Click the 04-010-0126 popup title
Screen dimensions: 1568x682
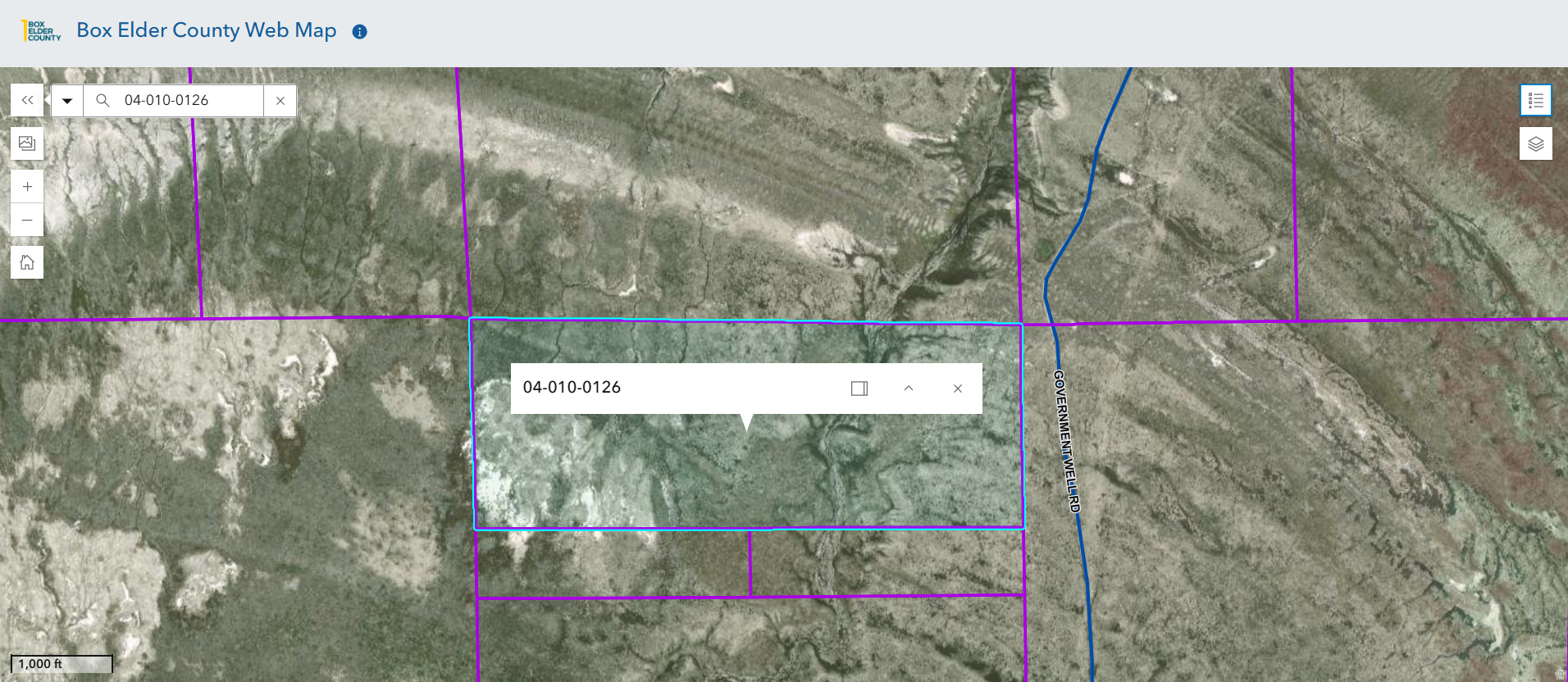pyautogui.click(x=572, y=388)
